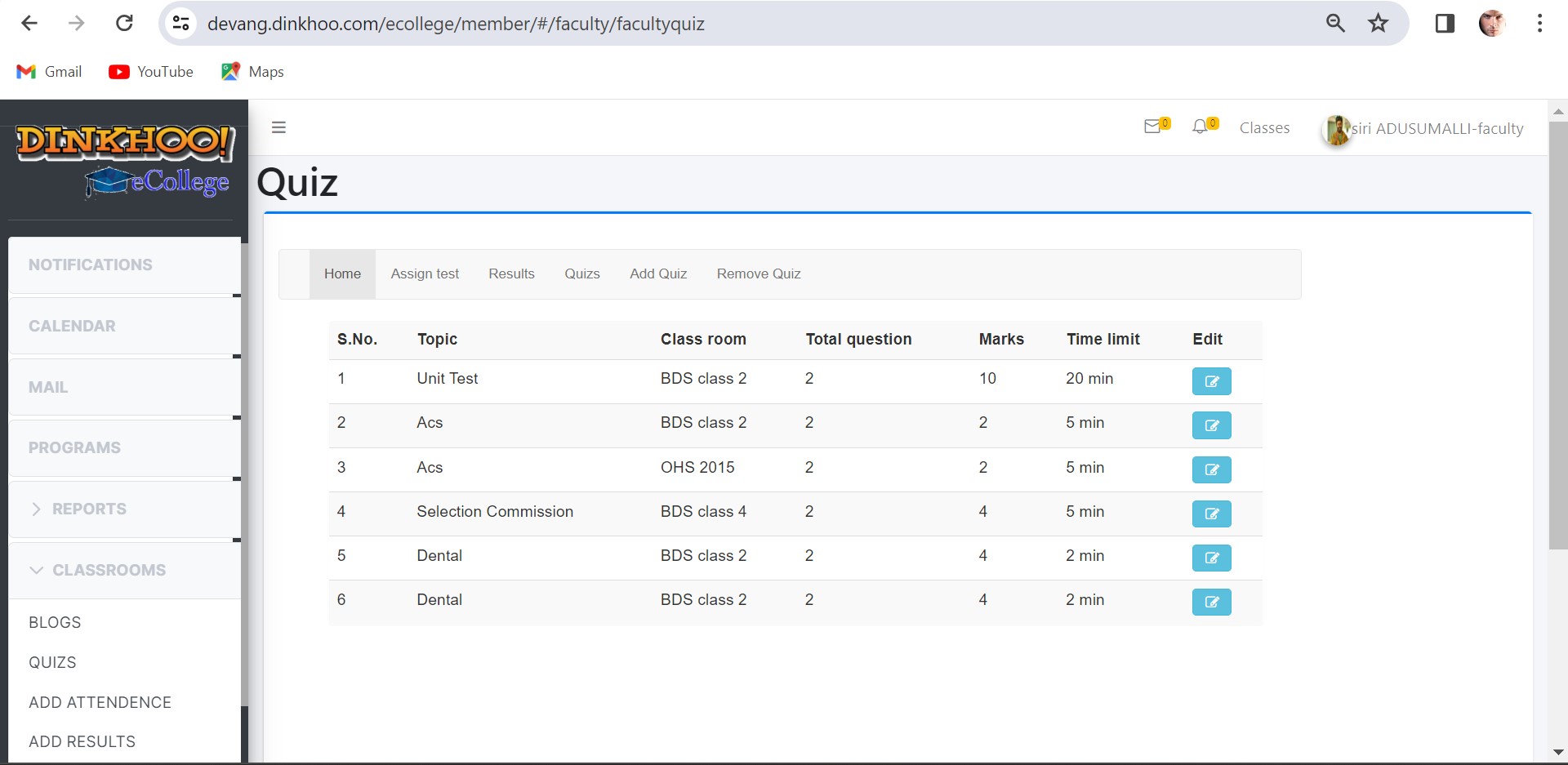Click the Quiz page heading
The width and height of the screenshot is (1568, 765).
coord(297,182)
